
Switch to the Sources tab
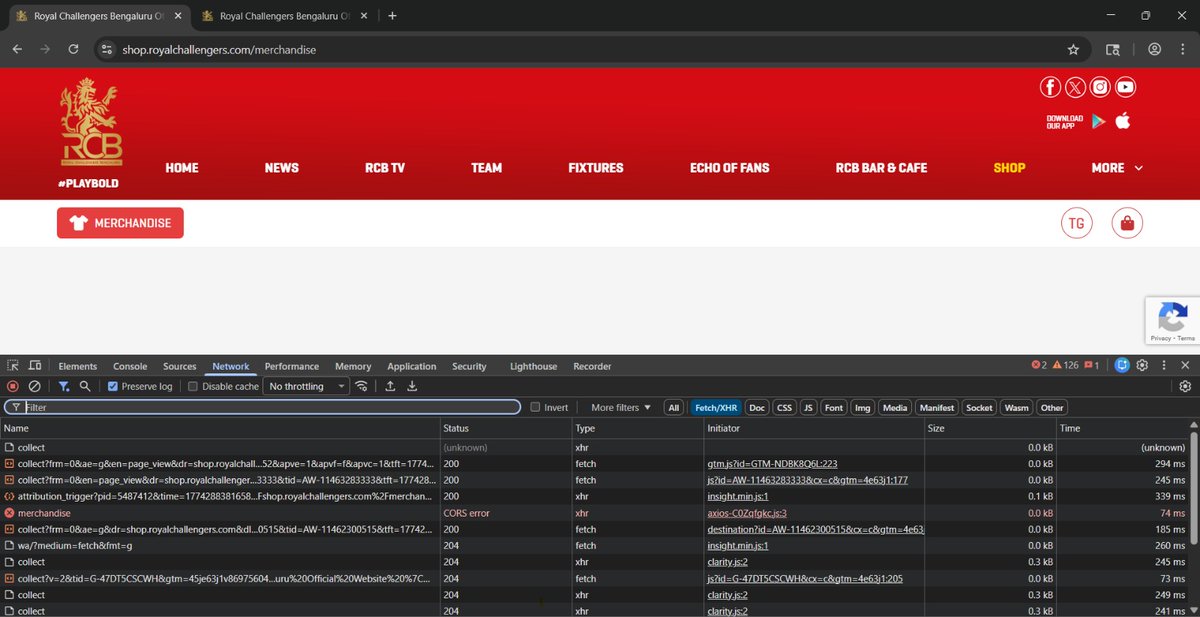click(180, 366)
